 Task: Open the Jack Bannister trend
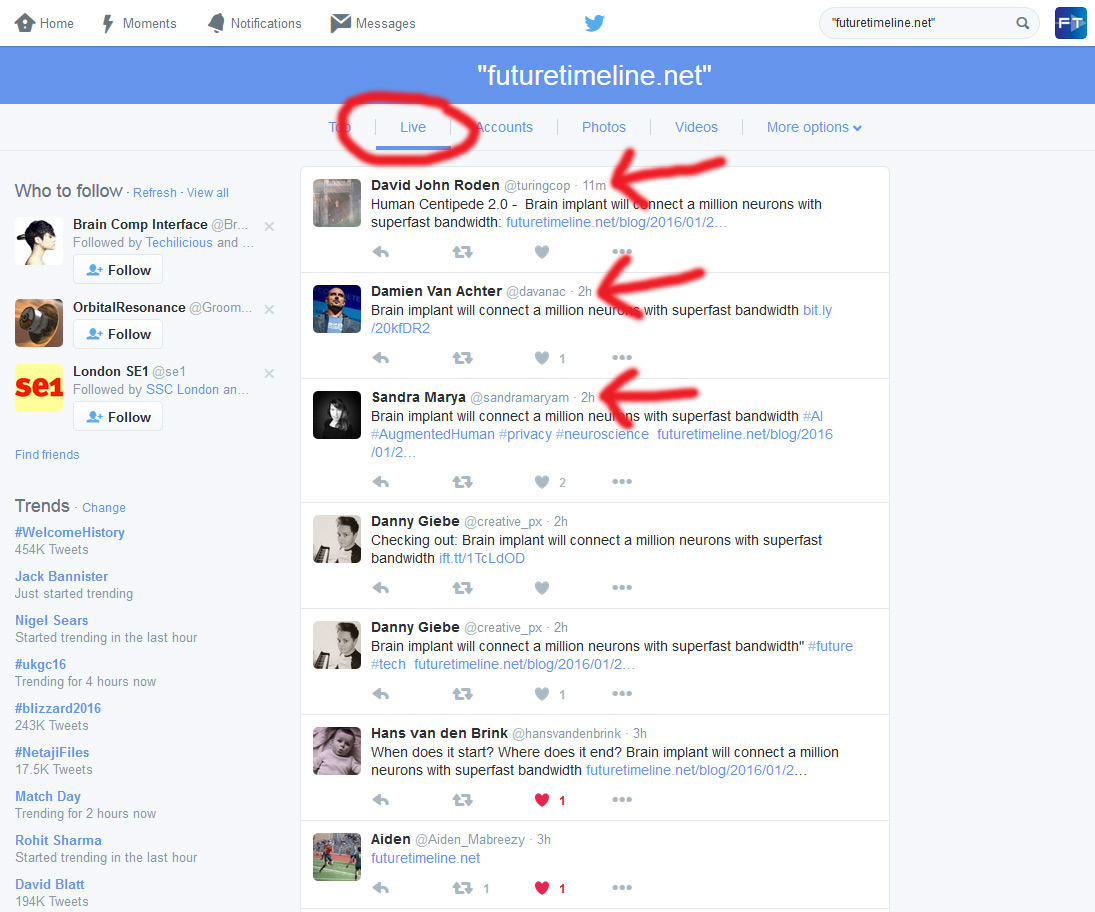[x=61, y=576]
